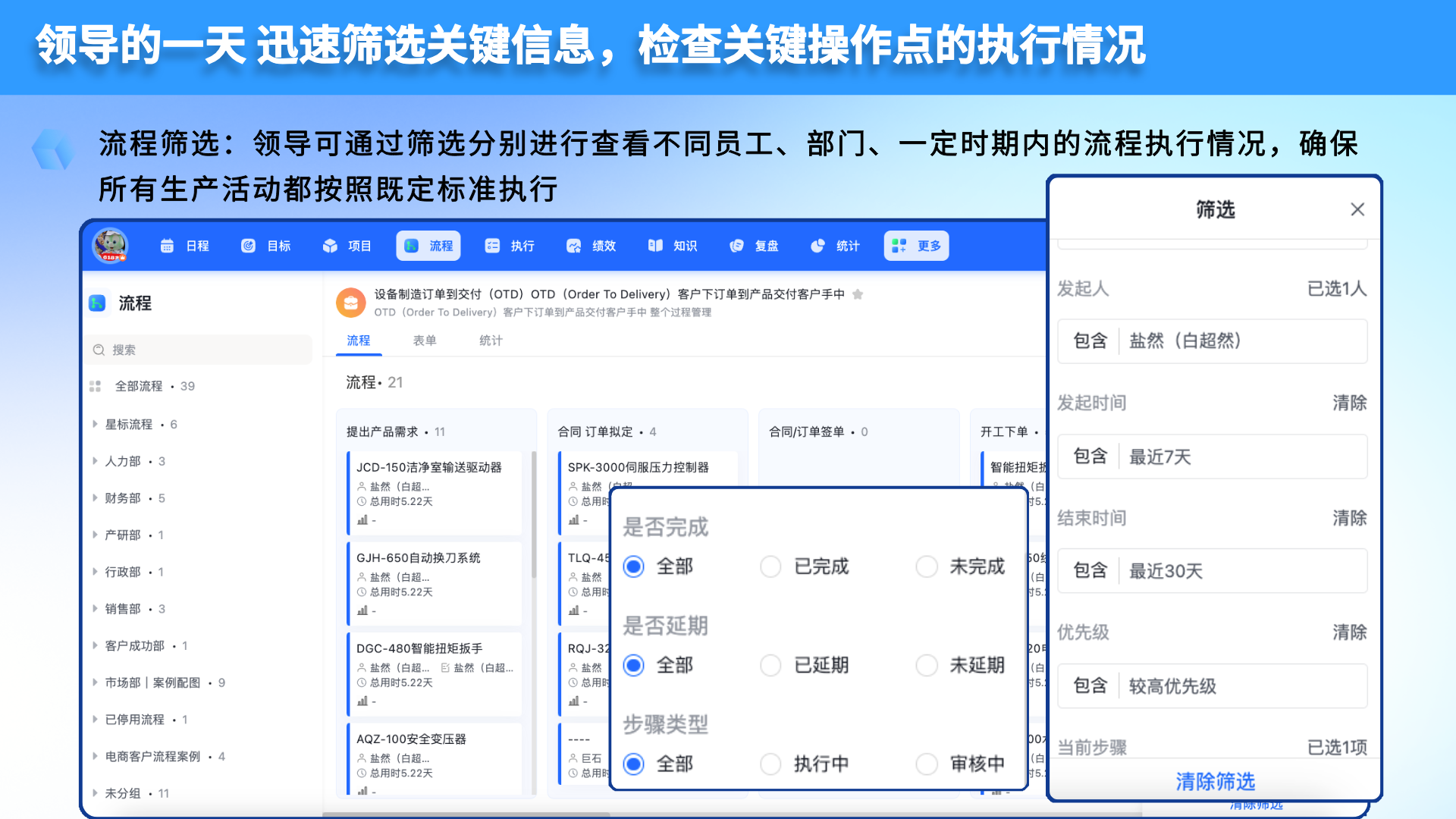Screen dimensions: 1456x819
Task: Switch to the 统计 tab under process title
Action: point(491,340)
